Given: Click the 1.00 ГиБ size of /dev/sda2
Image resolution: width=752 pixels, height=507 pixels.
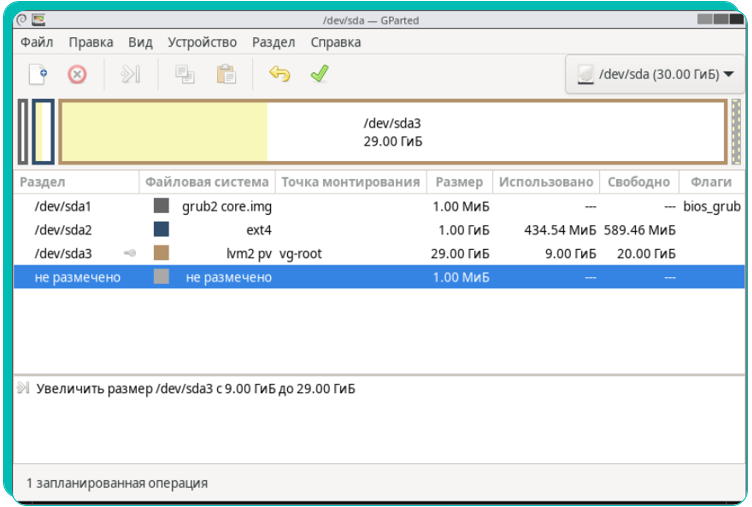Looking at the screenshot, I should point(464,230).
